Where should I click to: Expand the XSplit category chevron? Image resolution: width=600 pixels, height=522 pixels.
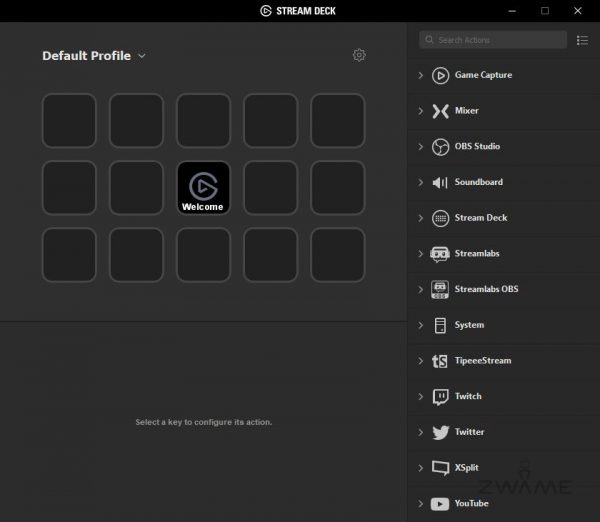[x=421, y=468]
